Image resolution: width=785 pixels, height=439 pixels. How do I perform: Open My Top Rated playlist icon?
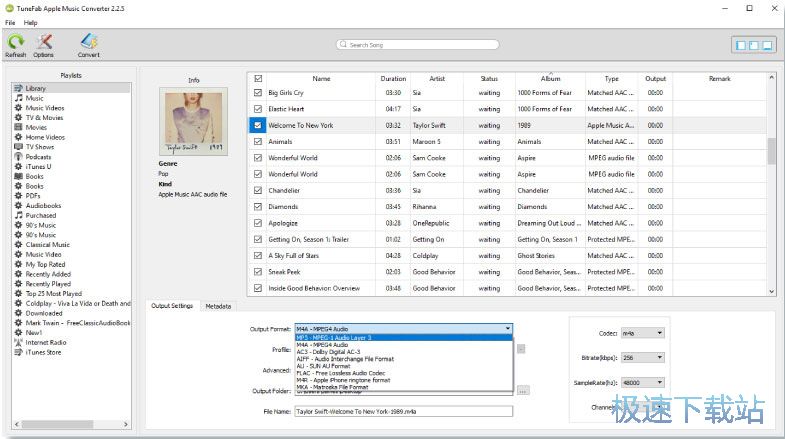(x=19, y=264)
